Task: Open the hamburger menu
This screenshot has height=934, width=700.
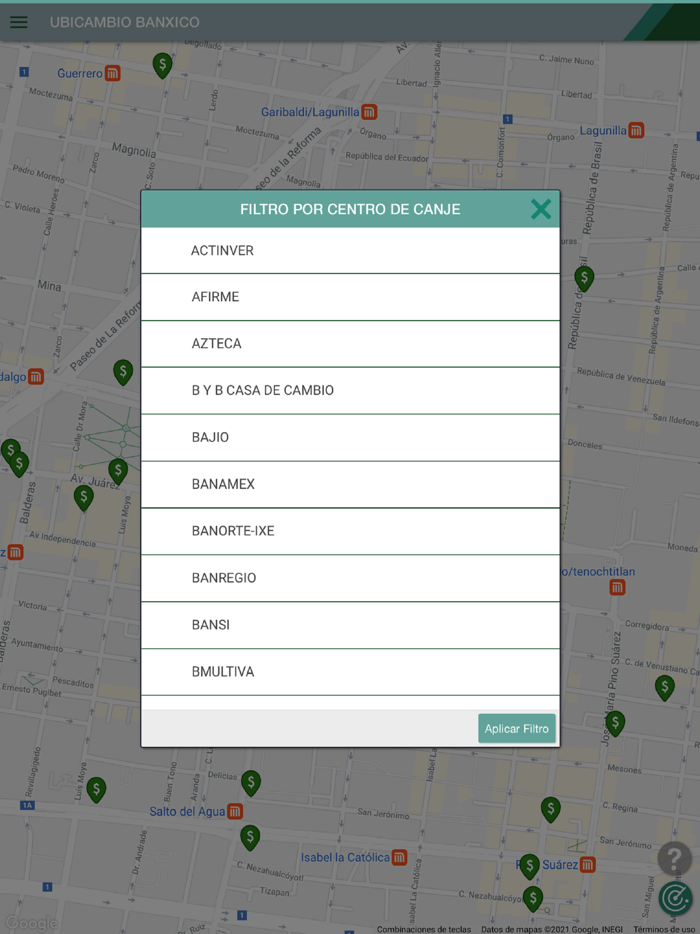Action: coord(18,22)
